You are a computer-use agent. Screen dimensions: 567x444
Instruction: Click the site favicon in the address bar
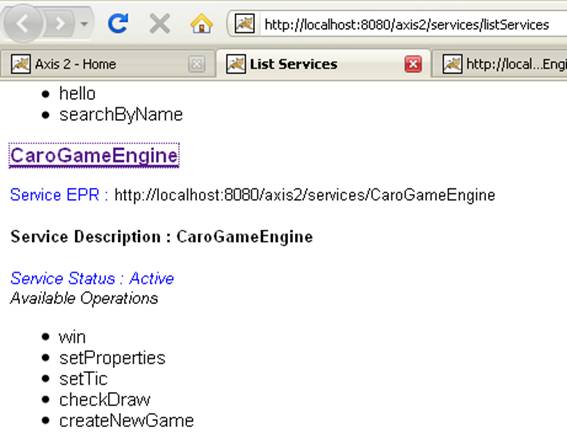pos(244,24)
